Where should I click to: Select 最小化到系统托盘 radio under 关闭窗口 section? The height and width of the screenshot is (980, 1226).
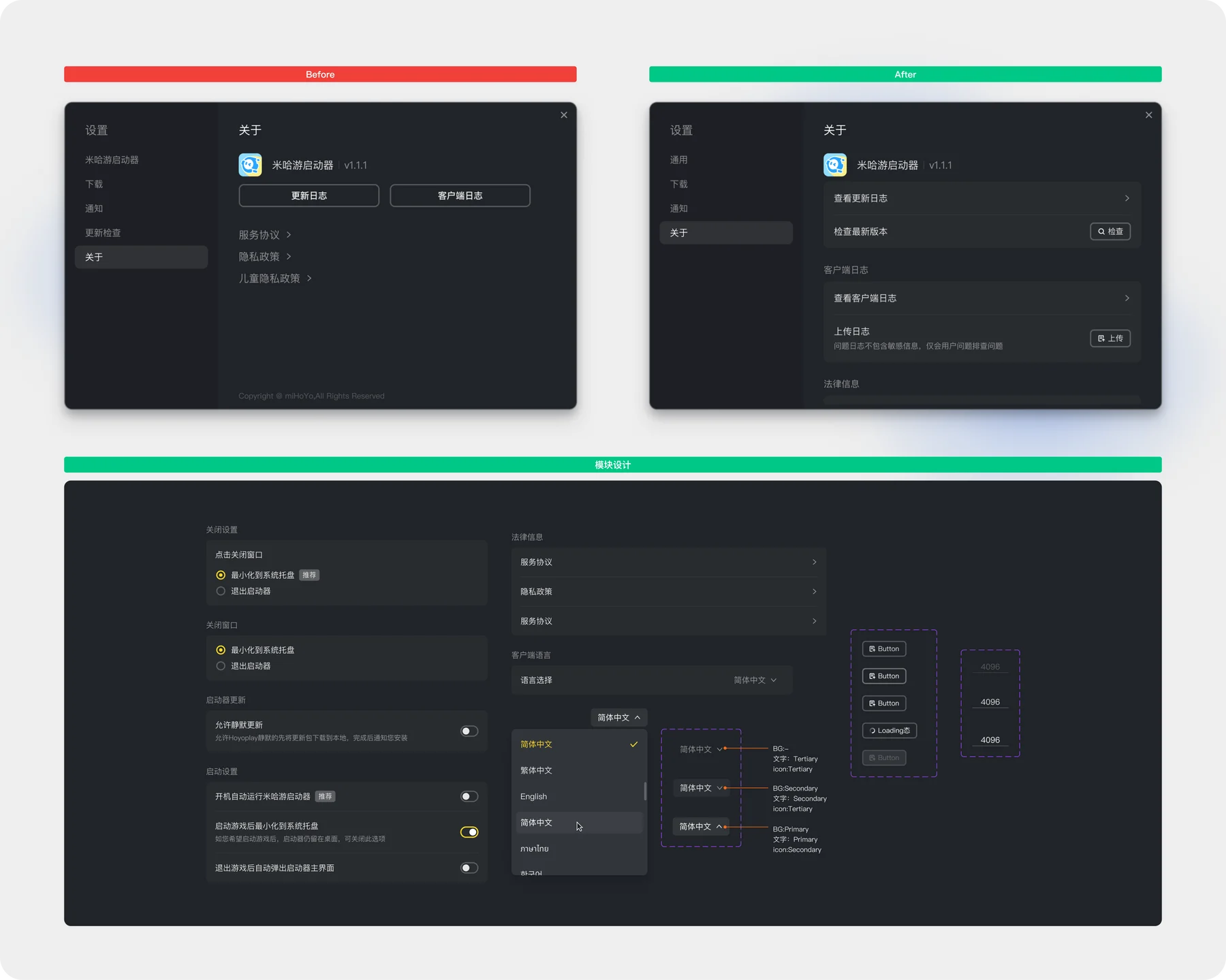tap(221, 650)
